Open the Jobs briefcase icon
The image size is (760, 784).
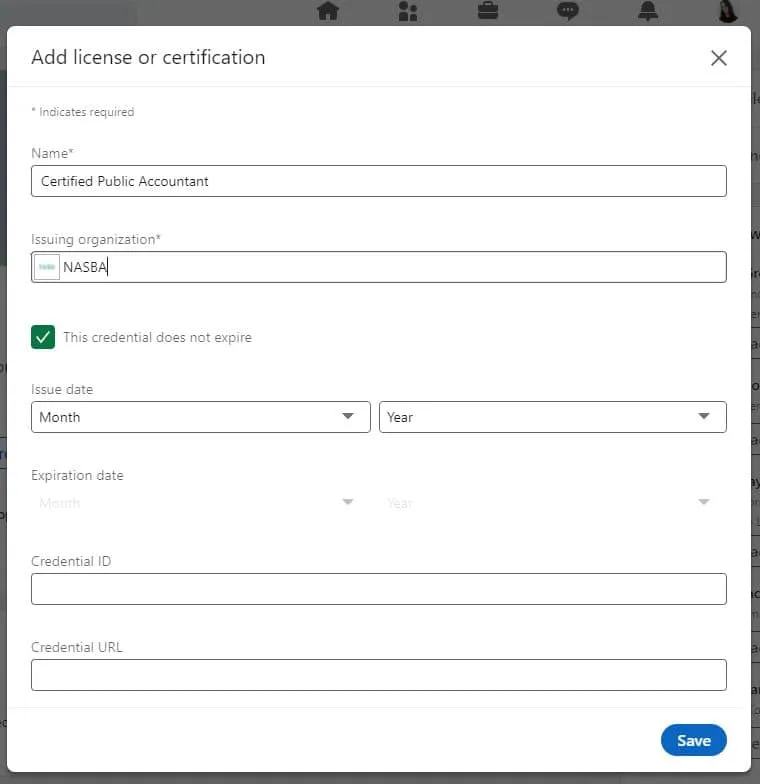[x=488, y=11]
